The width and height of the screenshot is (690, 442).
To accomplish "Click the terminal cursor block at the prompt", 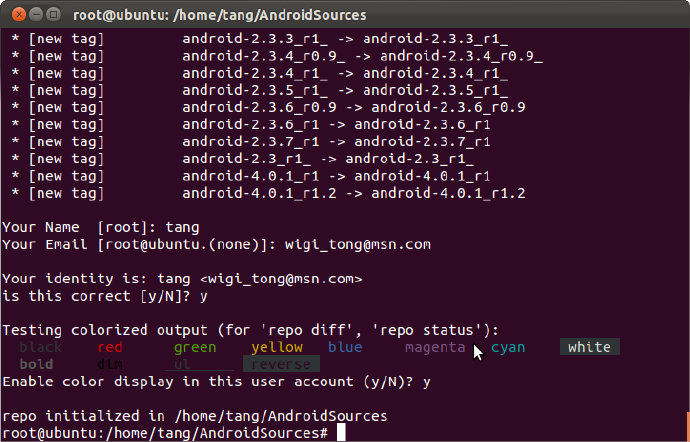I will (341, 433).
